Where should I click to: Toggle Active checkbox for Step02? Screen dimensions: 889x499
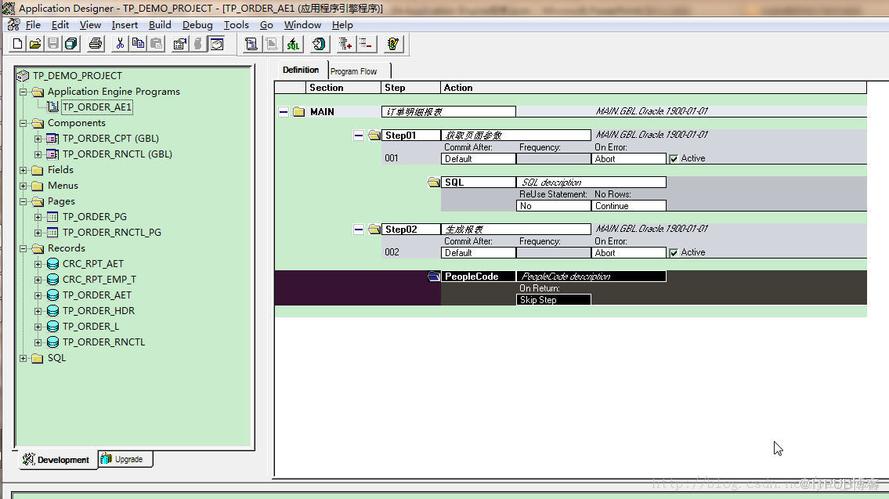click(x=673, y=253)
